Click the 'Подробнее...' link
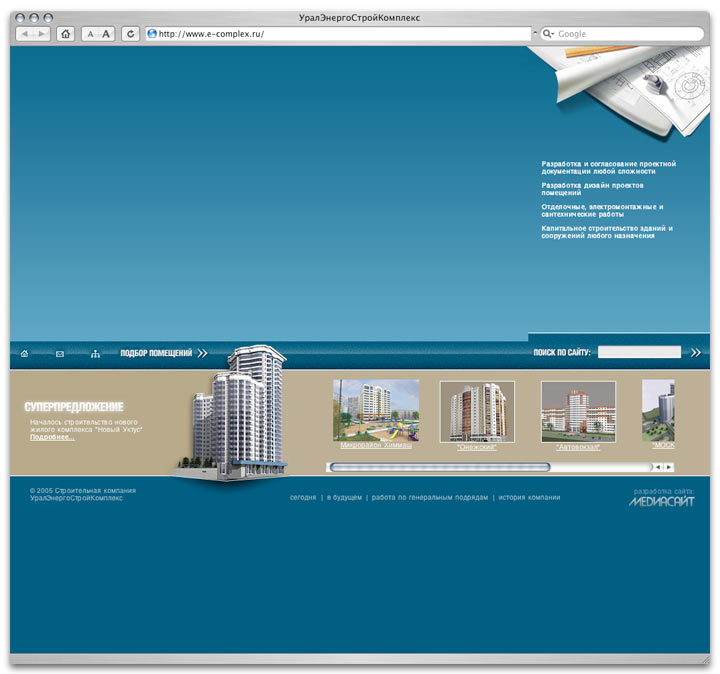Screen dimensions: 720x674 [x=52, y=437]
